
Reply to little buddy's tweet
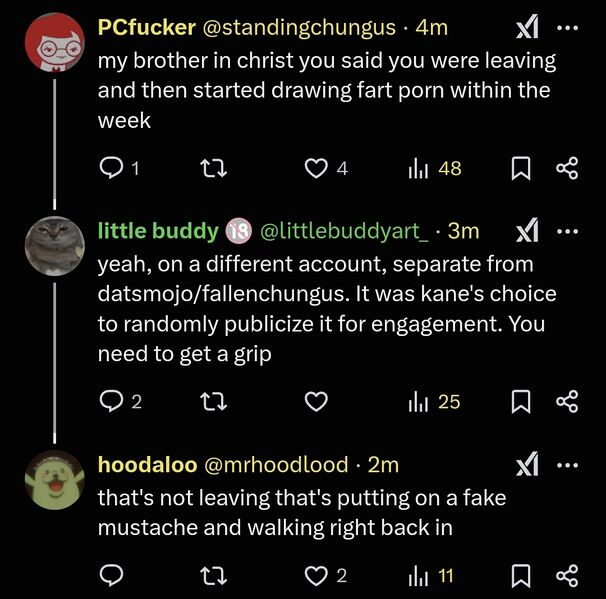point(111,402)
